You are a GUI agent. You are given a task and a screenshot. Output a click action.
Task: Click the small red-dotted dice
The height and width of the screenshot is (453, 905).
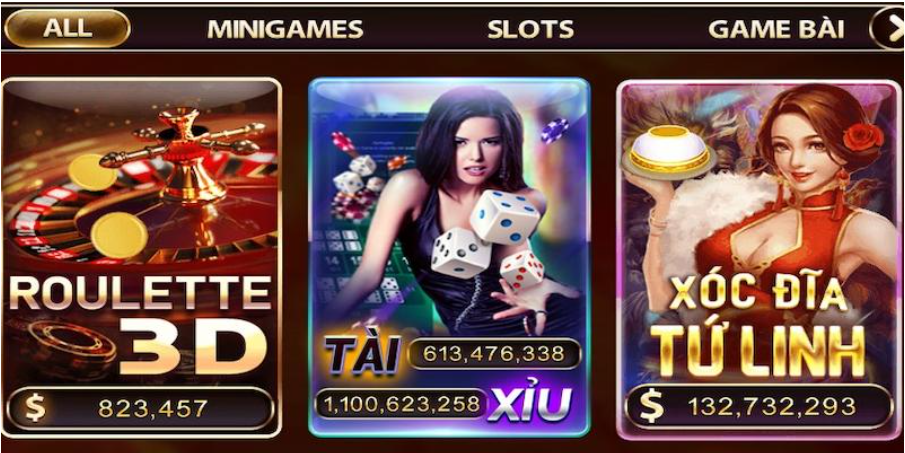(x=522, y=269)
